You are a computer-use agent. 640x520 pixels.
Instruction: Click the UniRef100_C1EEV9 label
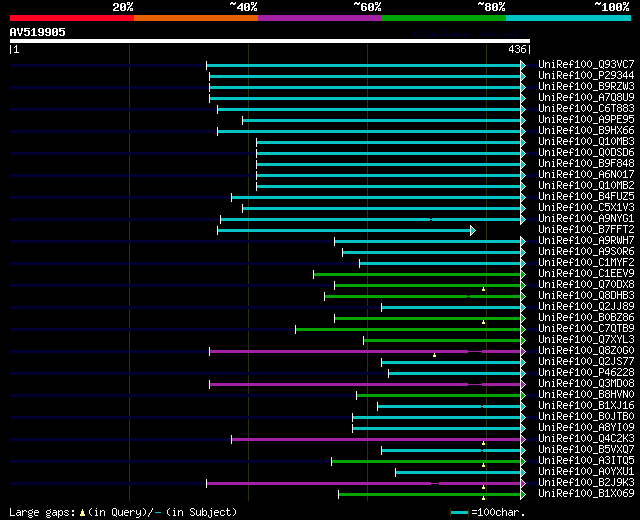click(586, 273)
